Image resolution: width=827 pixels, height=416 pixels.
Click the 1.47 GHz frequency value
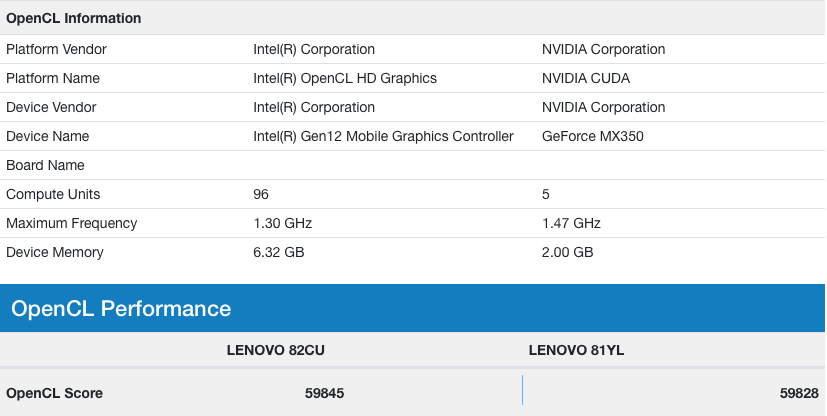point(571,223)
